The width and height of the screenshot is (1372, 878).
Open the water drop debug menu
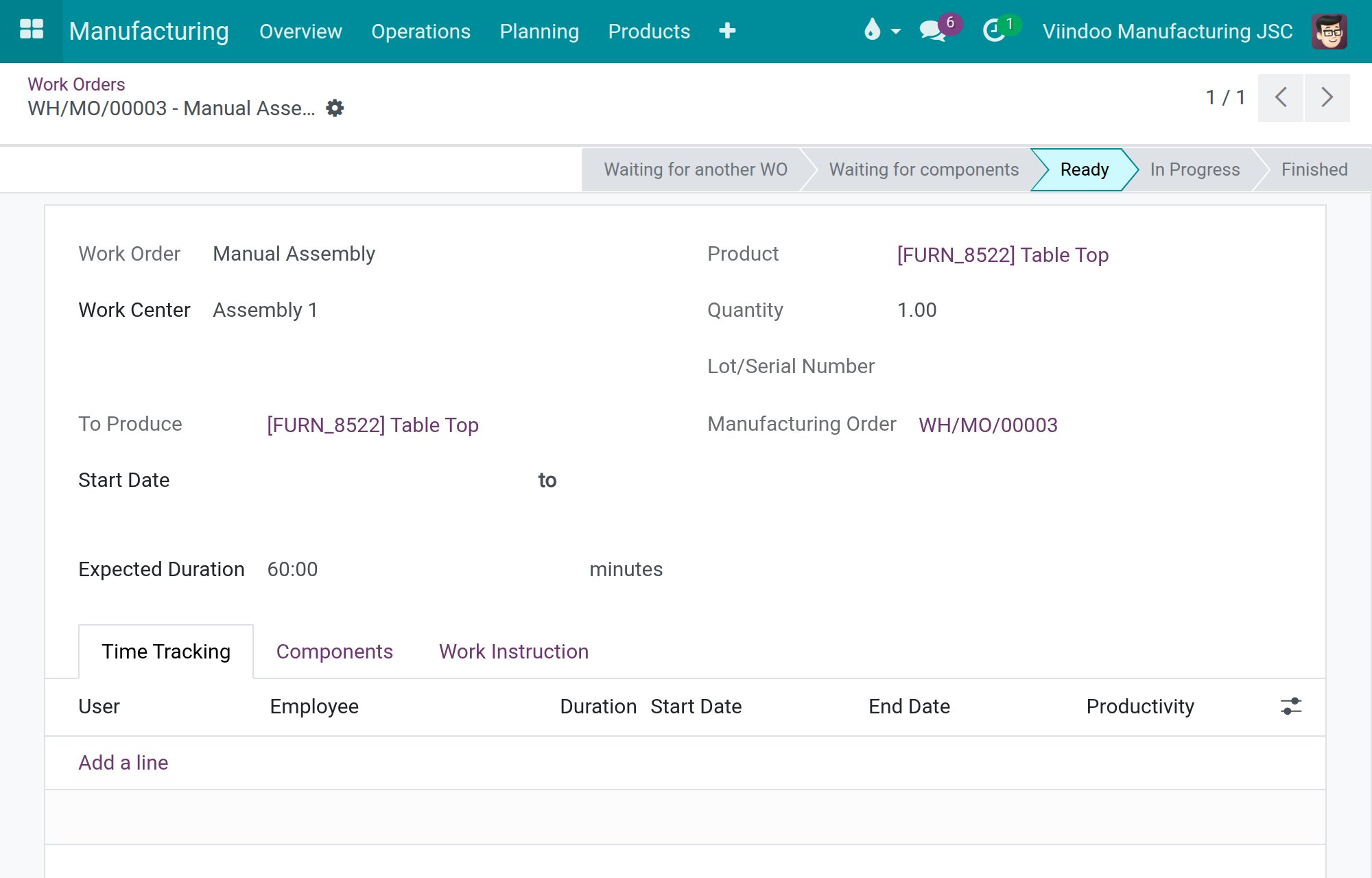coord(881,30)
